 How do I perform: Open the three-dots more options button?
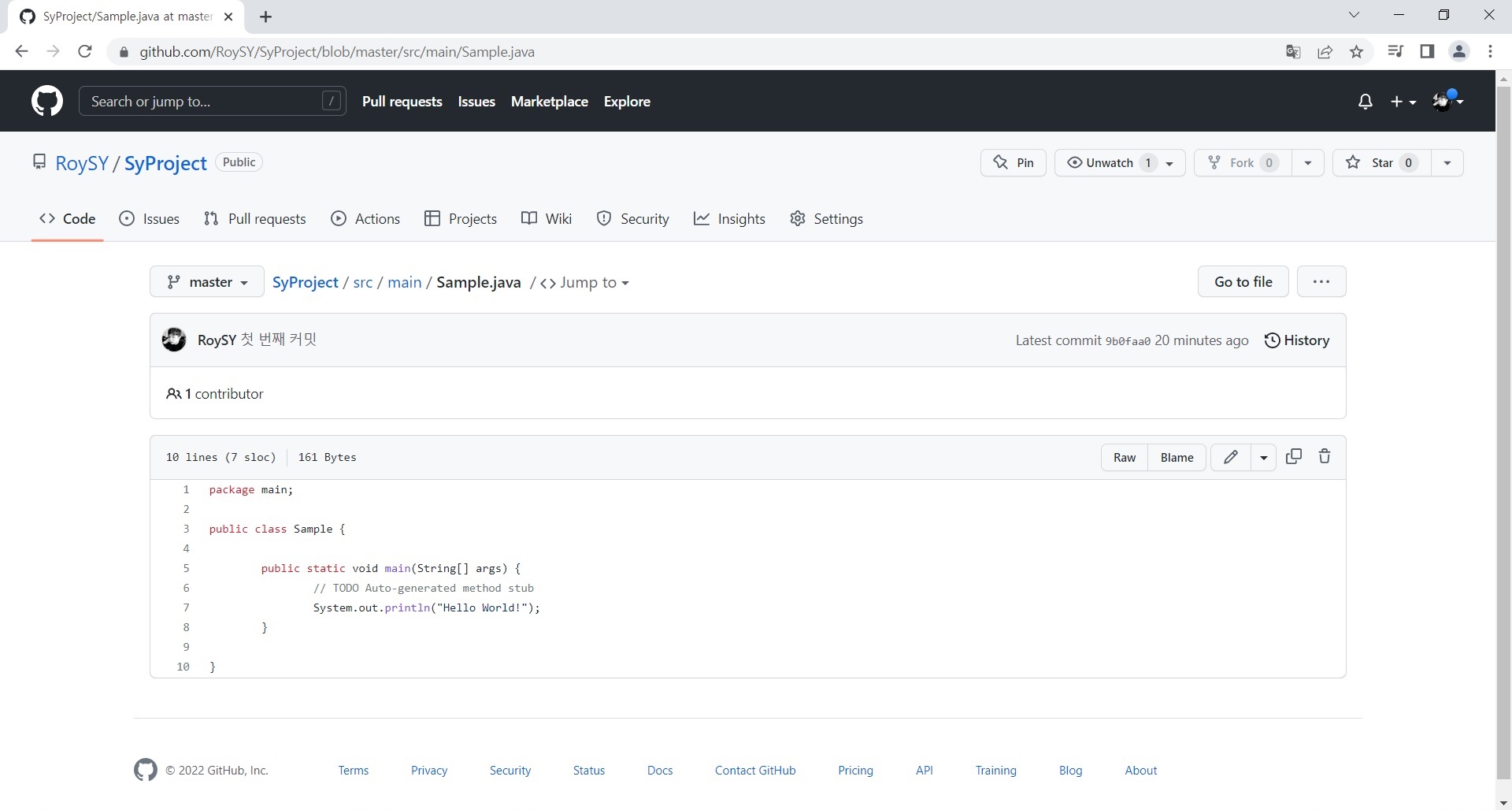tap(1321, 281)
